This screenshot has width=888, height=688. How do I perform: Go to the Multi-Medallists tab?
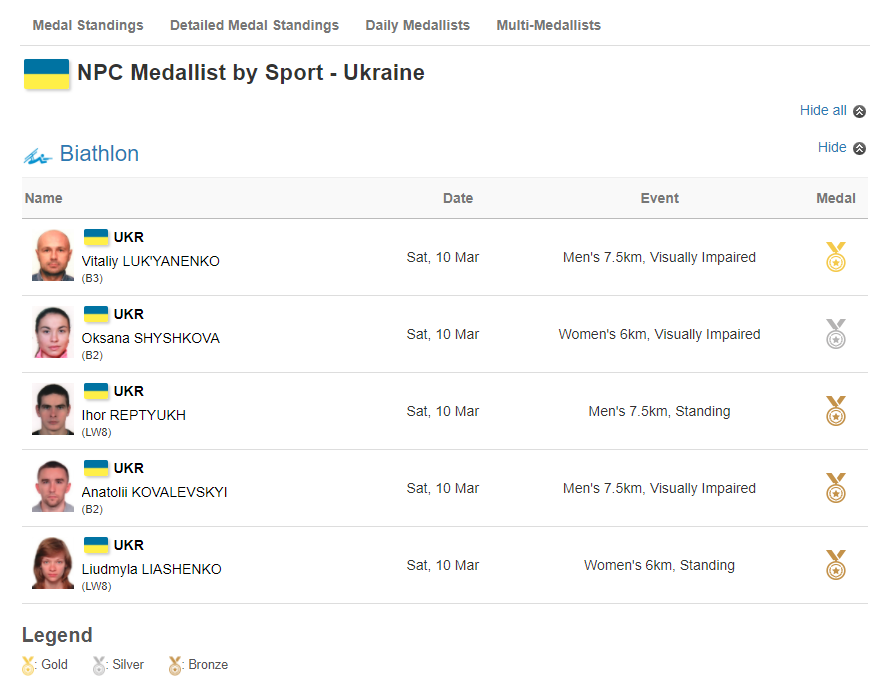point(548,25)
